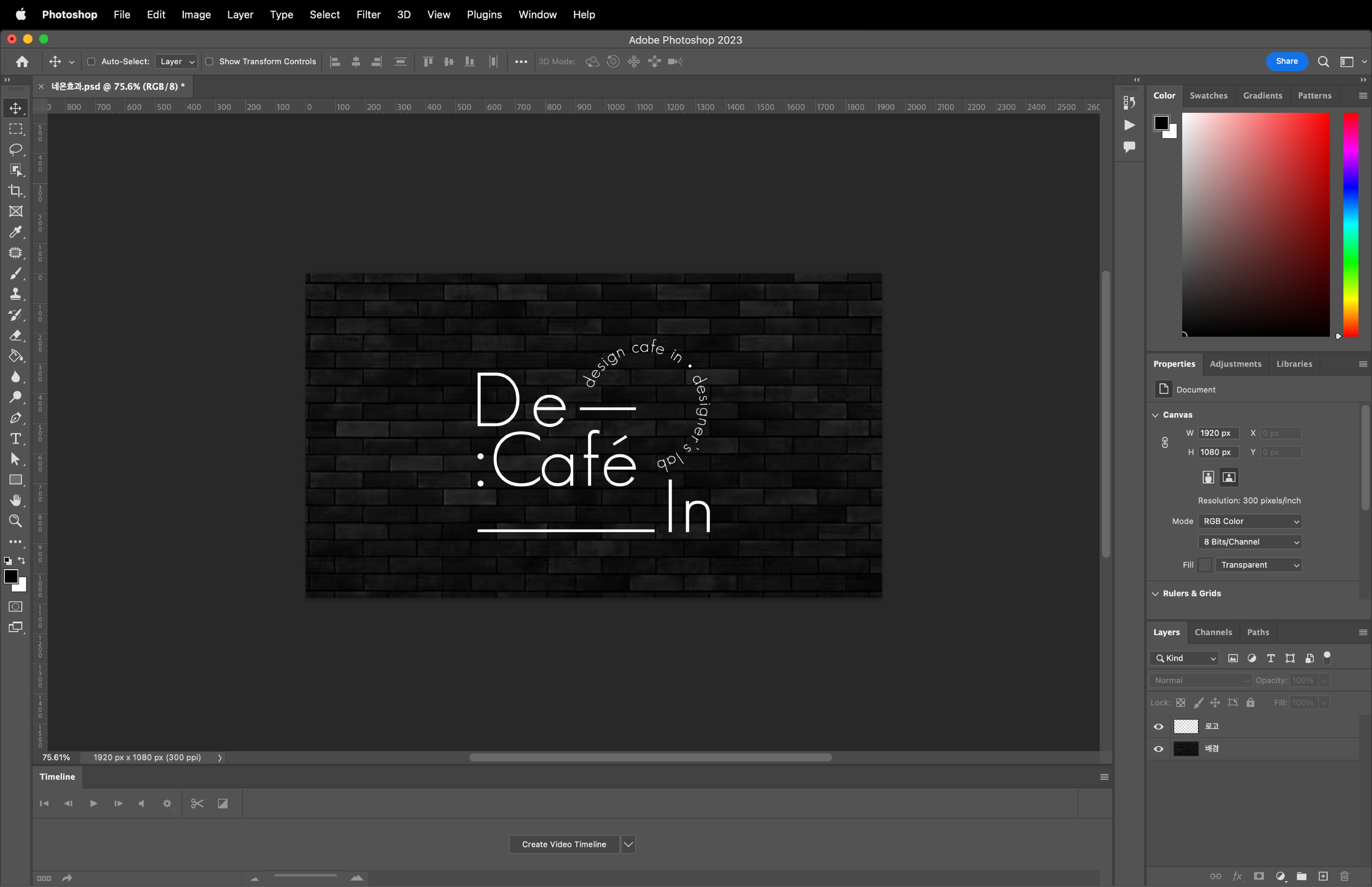Select the Horizontal Type tool
Image resolution: width=1372 pixels, height=887 pixels.
[x=16, y=439]
